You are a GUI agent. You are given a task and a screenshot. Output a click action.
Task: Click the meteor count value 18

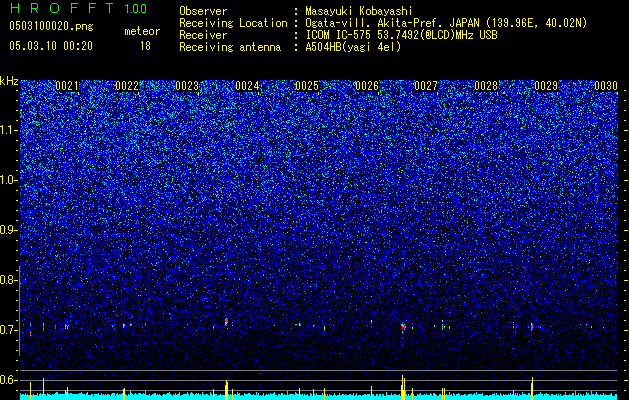click(145, 46)
